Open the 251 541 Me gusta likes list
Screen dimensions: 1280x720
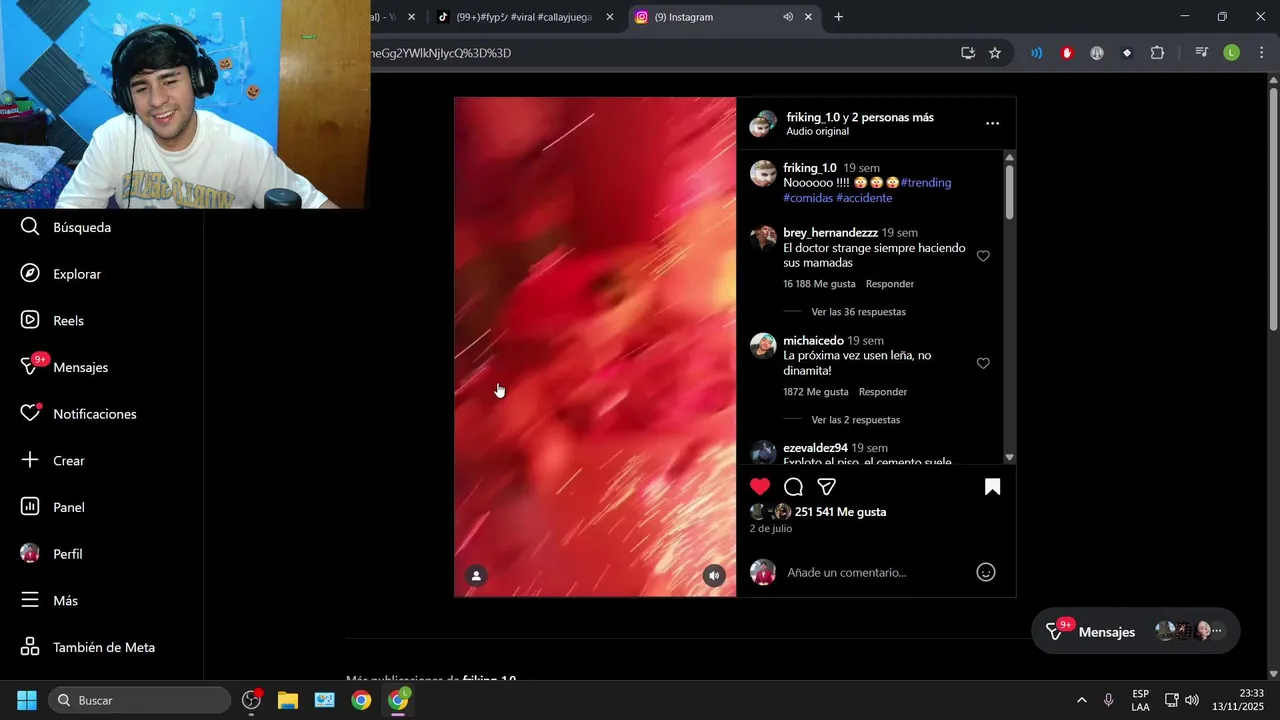tap(840, 512)
